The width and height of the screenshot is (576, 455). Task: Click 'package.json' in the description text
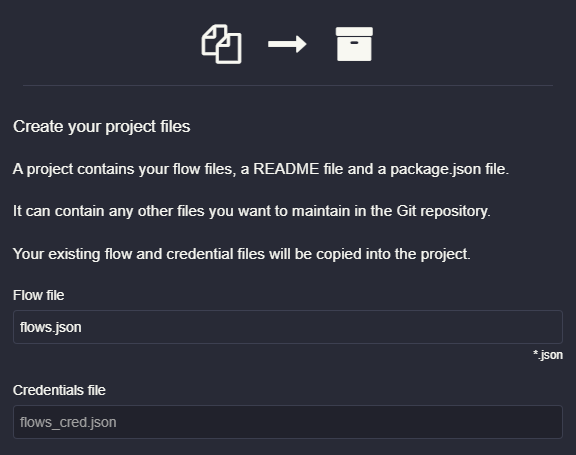pyautogui.click(x=436, y=169)
